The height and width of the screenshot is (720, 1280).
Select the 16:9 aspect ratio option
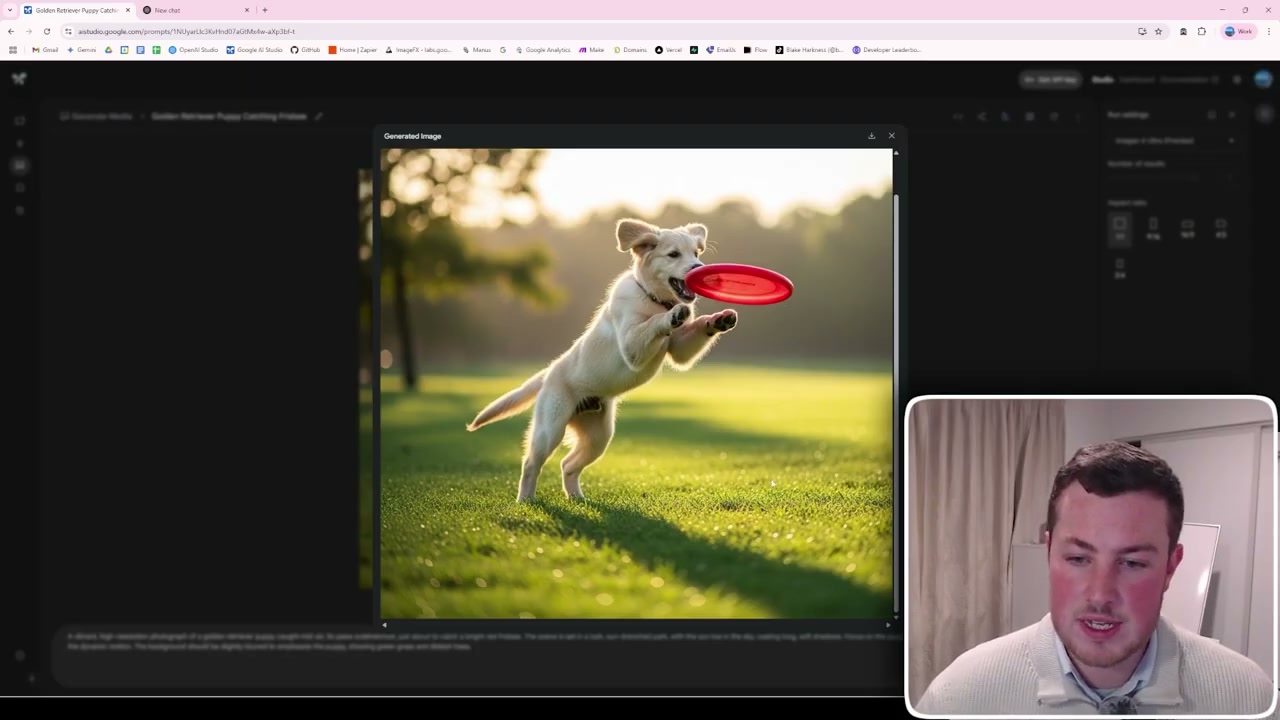coord(1187,229)
